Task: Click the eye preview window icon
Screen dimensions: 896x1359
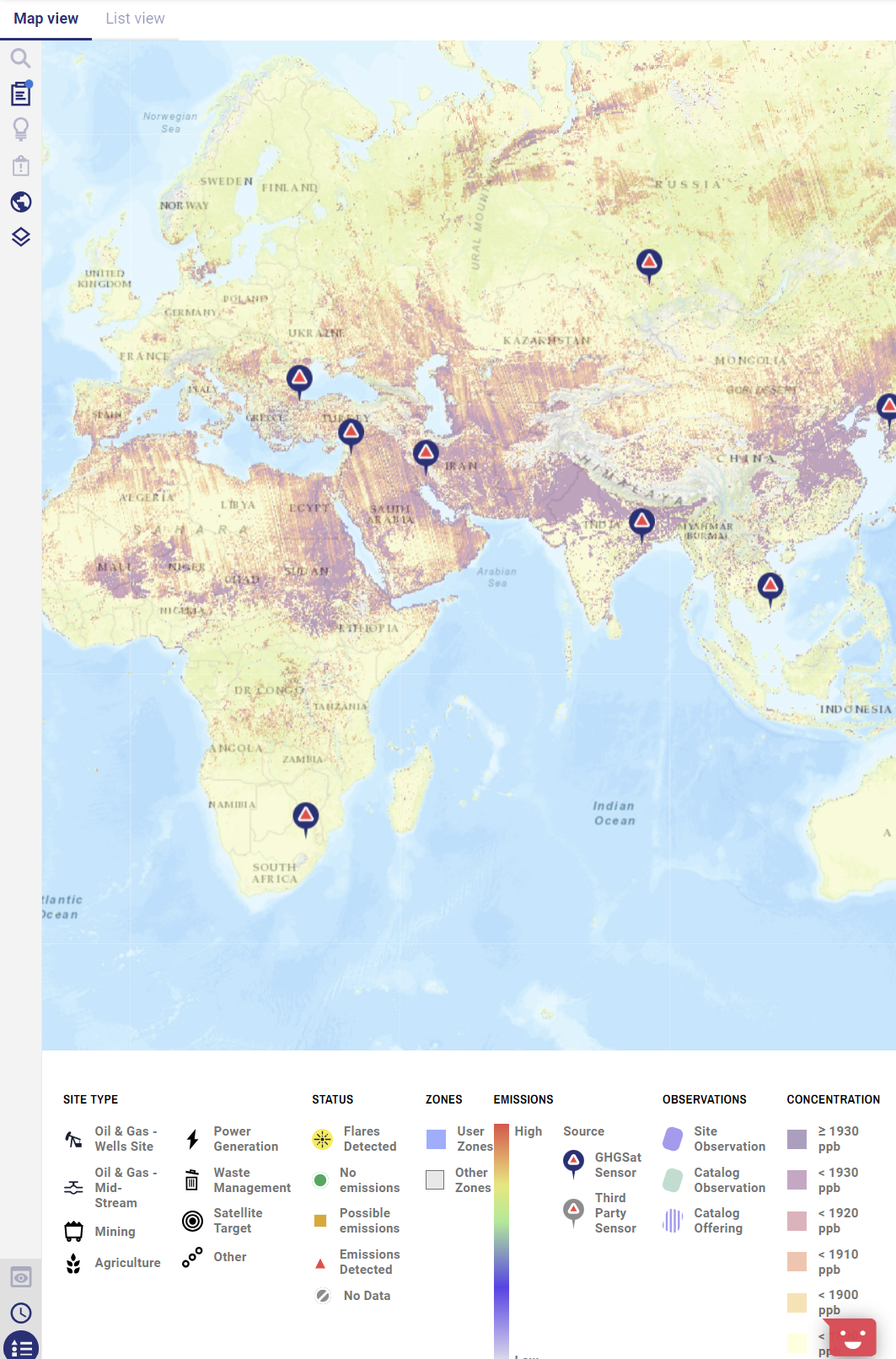Action: point(20,1277)
